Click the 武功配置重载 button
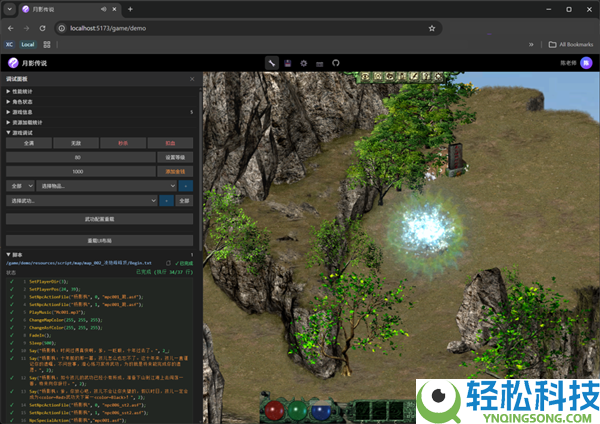The image size is (600, 424). 99,219
